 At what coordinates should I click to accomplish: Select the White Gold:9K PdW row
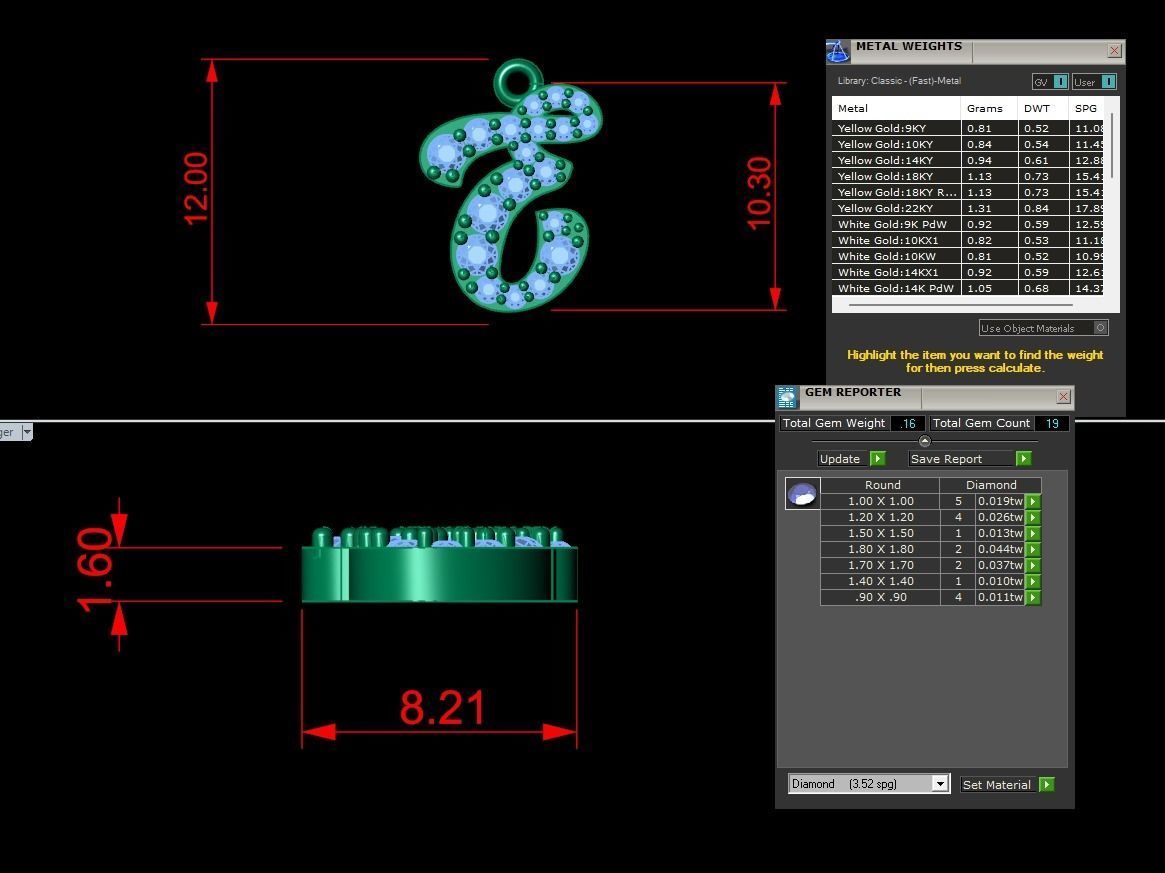tap(968, 224)
